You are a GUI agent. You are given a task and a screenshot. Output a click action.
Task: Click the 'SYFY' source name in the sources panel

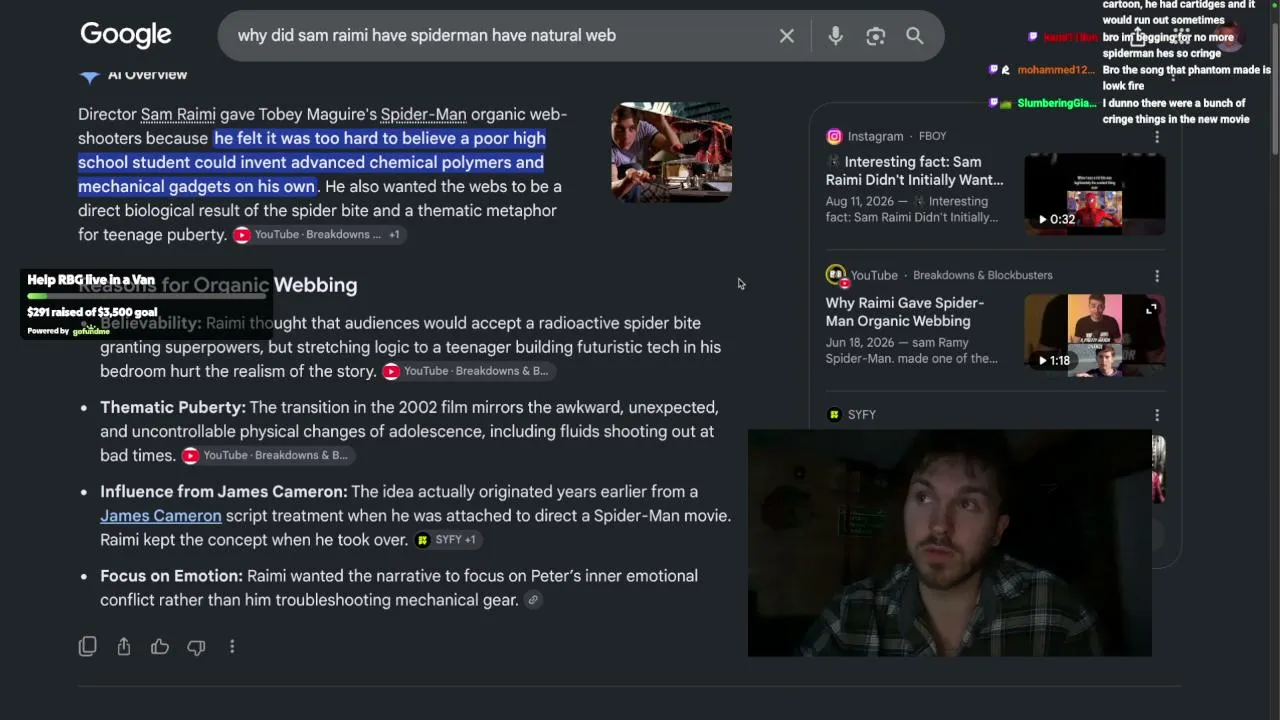pos(862,414)
